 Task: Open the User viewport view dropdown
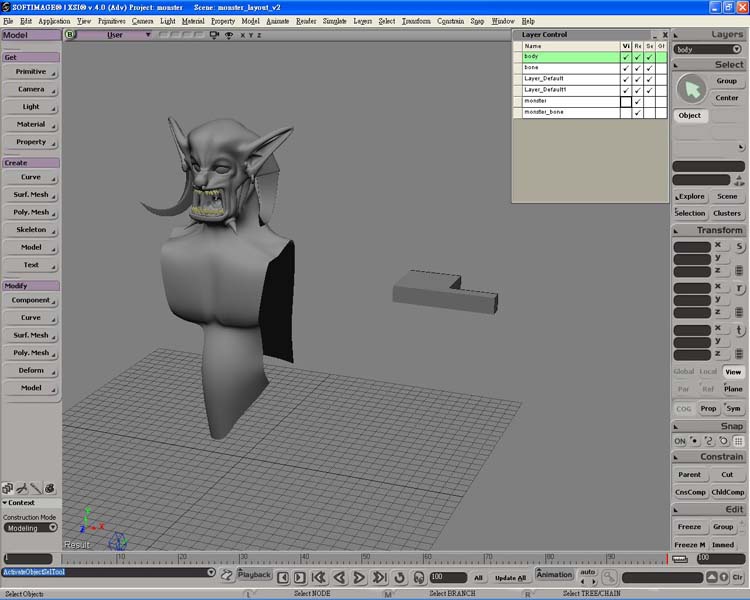tap(115, 35)
